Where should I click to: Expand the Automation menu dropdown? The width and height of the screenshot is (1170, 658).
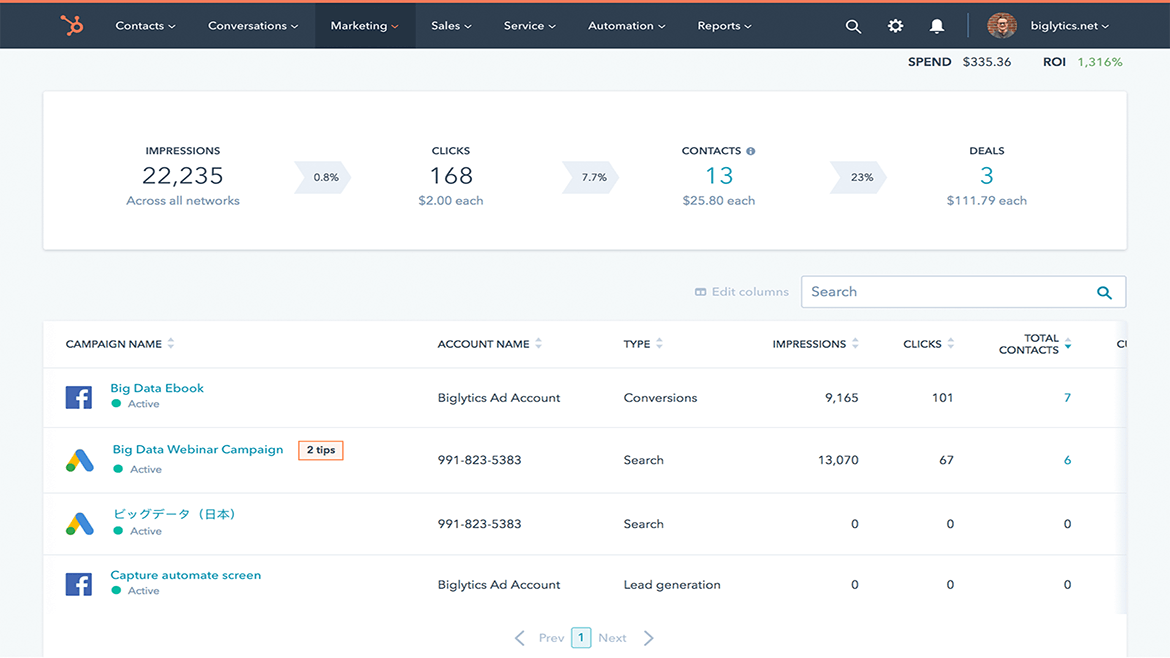point(627,26)
